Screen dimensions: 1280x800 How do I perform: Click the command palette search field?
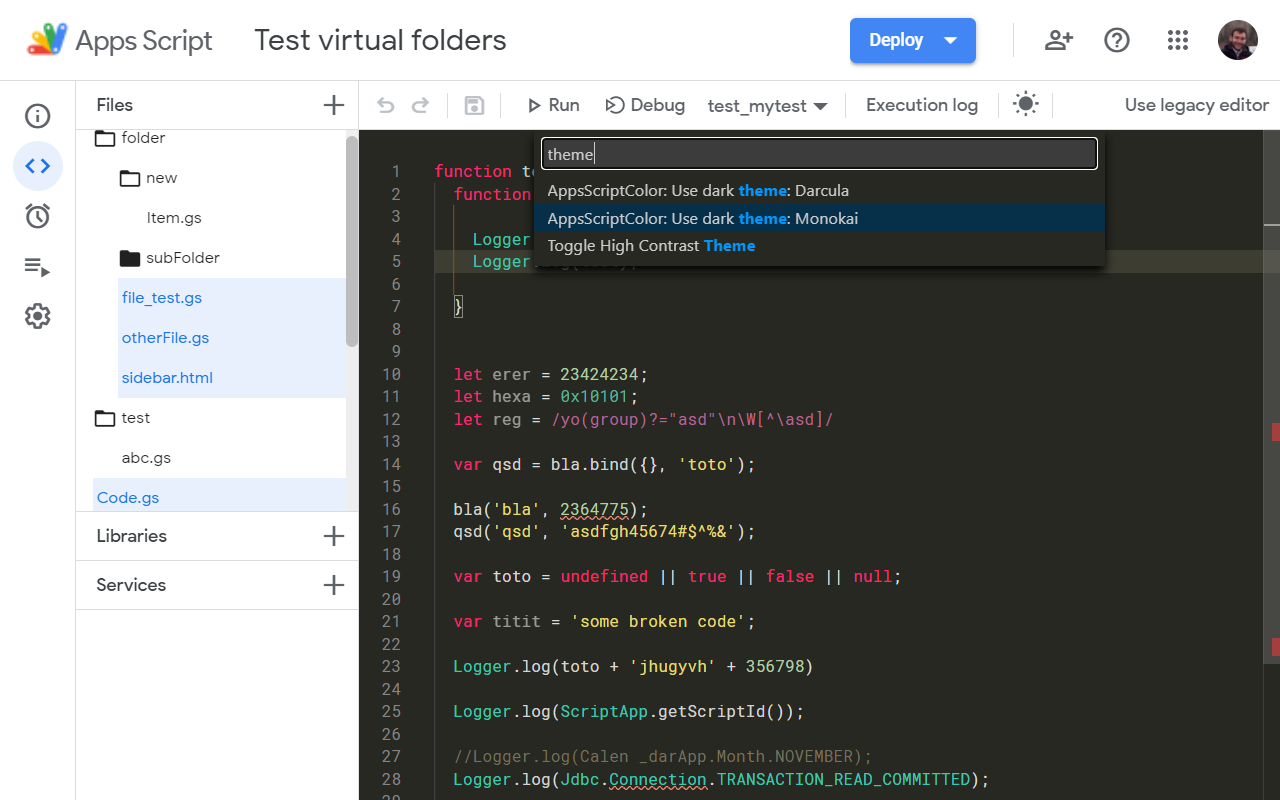pyautogui.click(x=818, y=153)
